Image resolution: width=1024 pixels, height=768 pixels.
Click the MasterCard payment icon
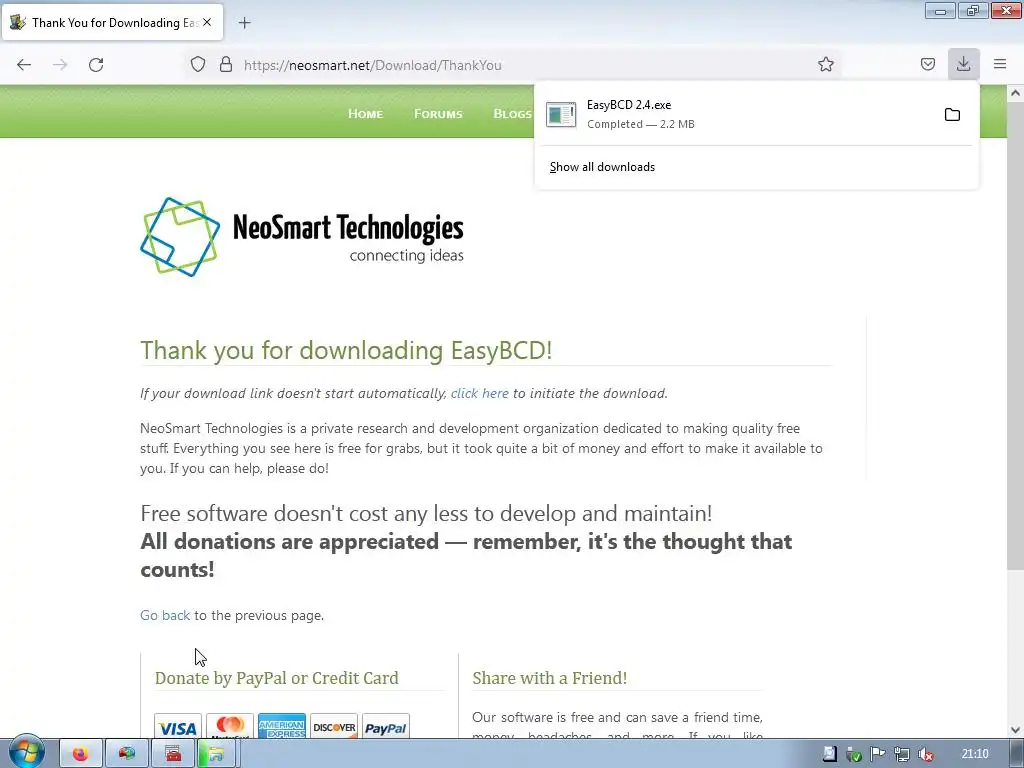(x=230, y=726)
